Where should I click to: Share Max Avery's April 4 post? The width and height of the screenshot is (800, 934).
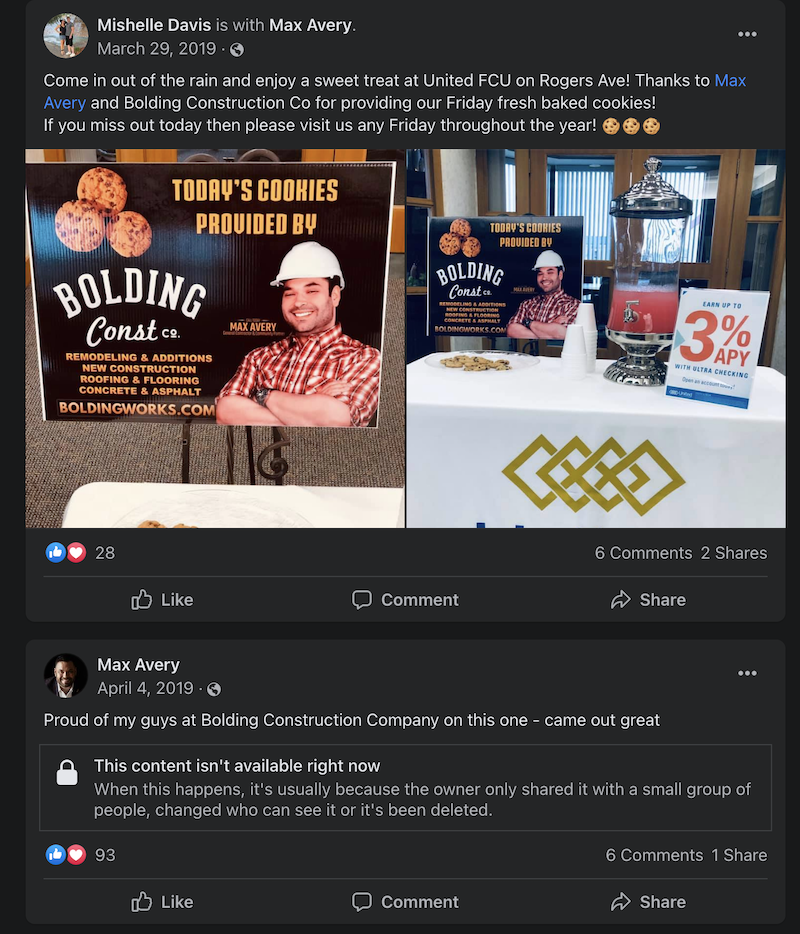[x=648, y=901]
